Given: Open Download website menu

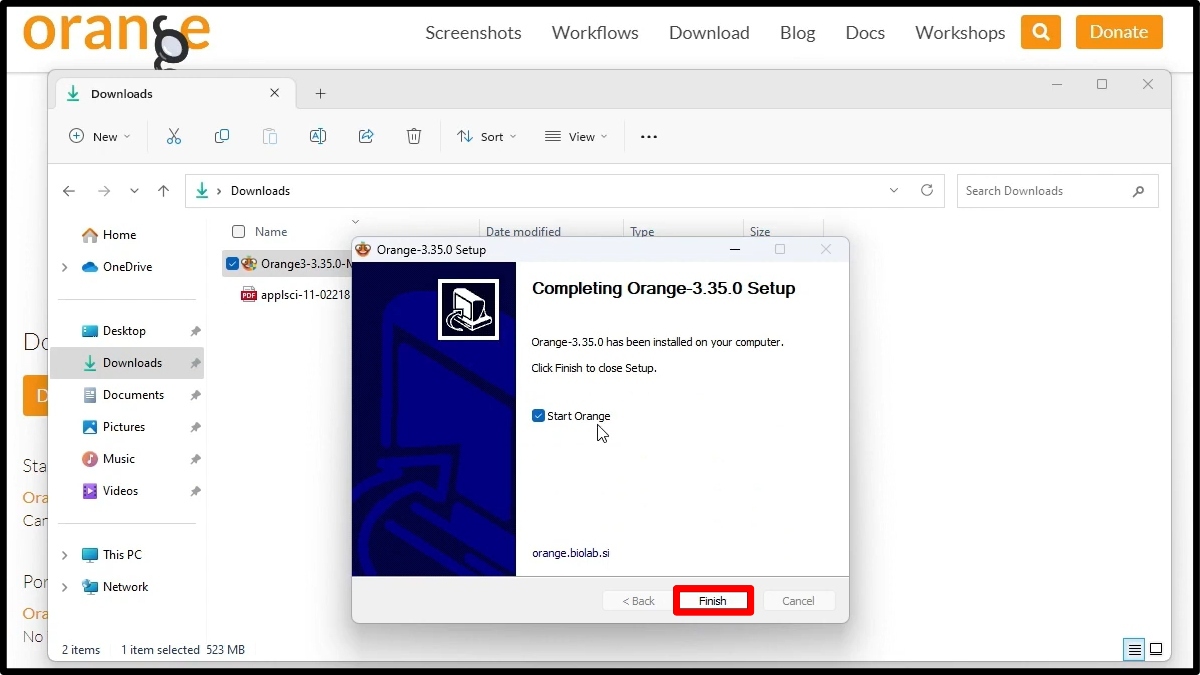Looking at the screenshot, I should coord(709,32).
